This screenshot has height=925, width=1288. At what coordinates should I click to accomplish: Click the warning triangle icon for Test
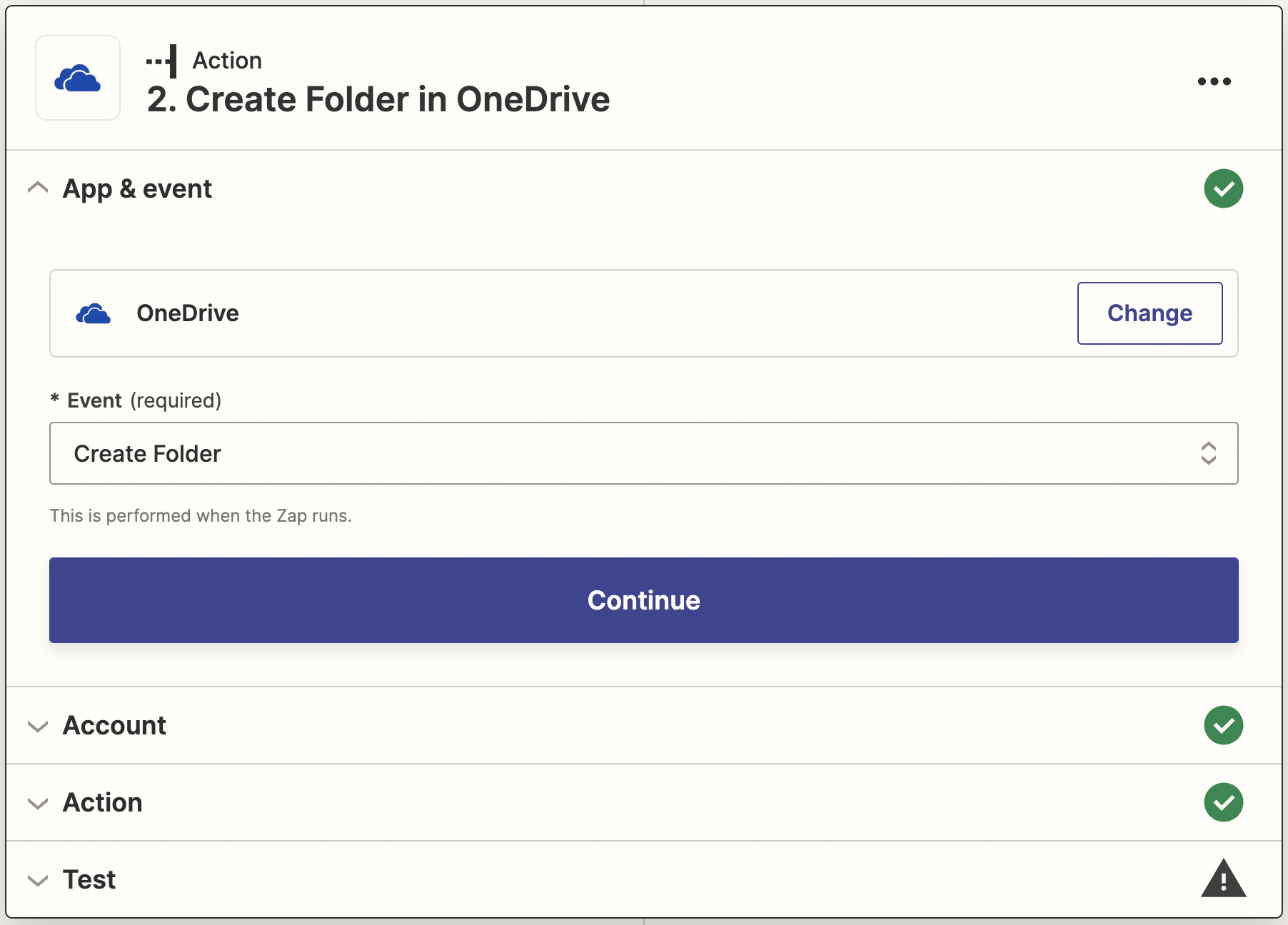click(x=1223, y=878)
